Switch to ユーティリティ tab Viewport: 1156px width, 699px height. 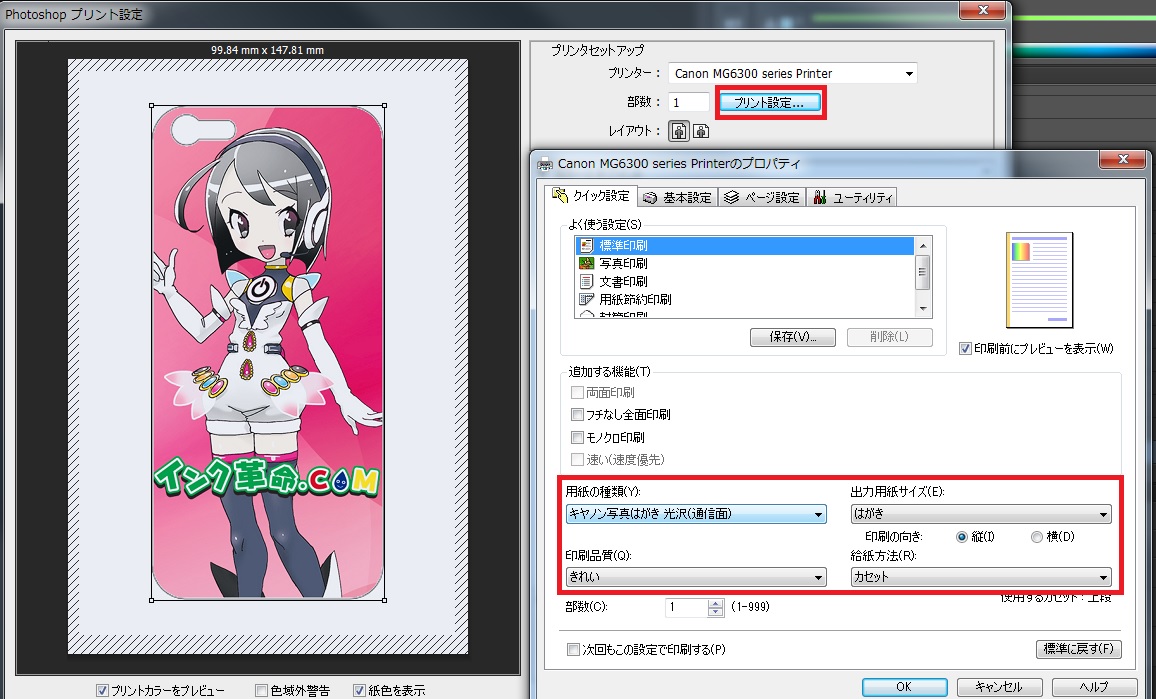pyautogui.click(x=853, y=198)
